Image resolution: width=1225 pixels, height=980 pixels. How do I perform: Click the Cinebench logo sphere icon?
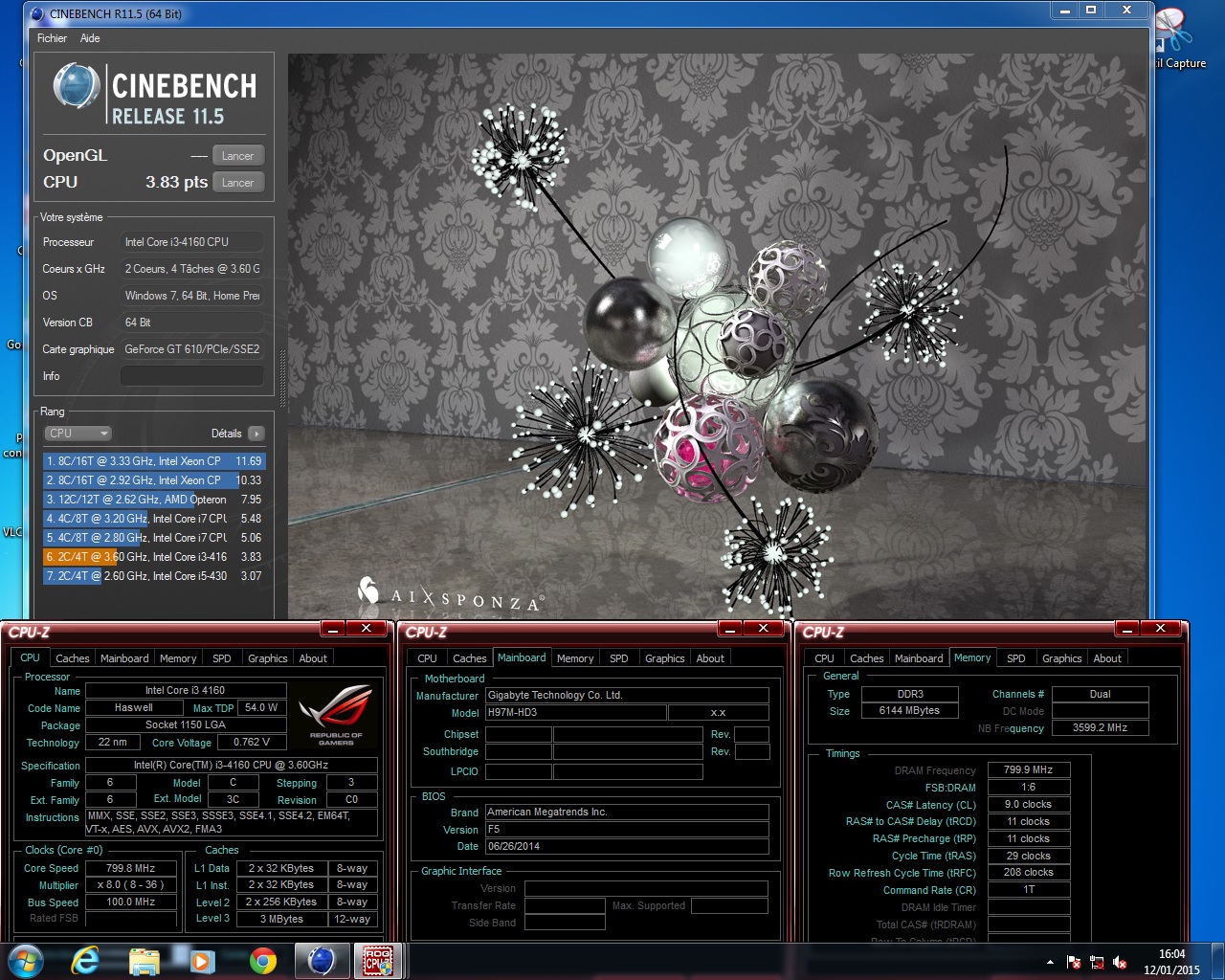coord(77,86)
